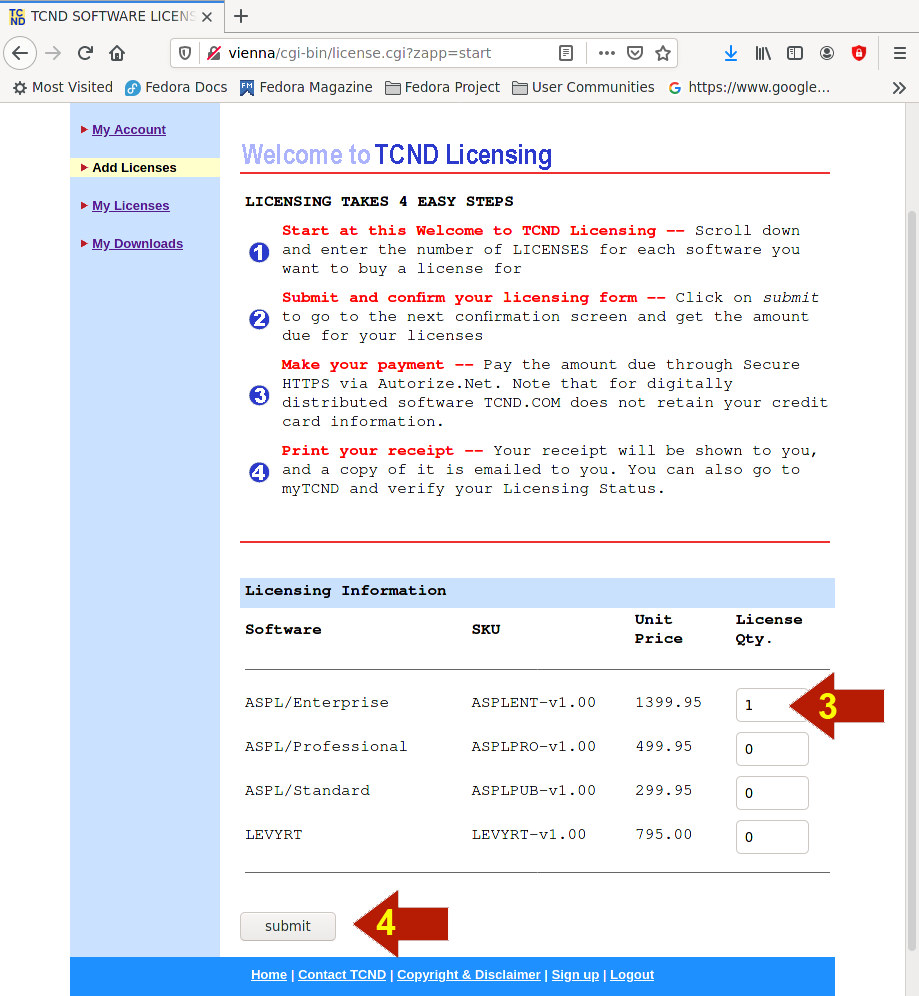Toggle Reader View in the address bar

click(x=566, y=53)
